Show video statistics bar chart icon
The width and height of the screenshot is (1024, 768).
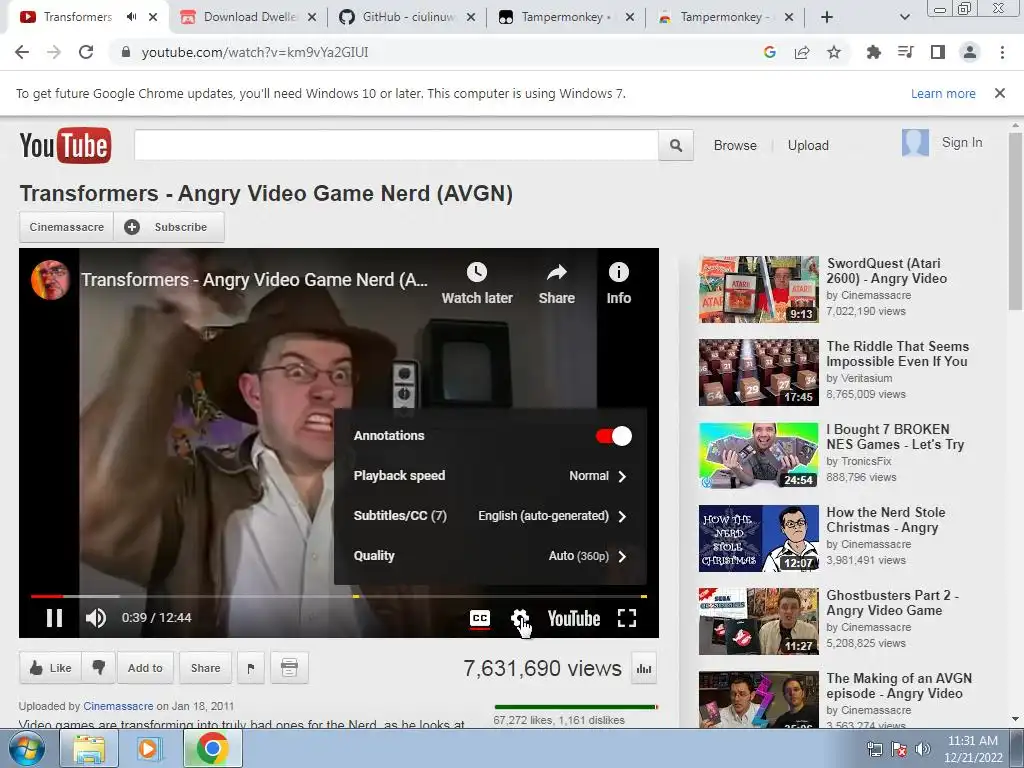coord(644,669)
